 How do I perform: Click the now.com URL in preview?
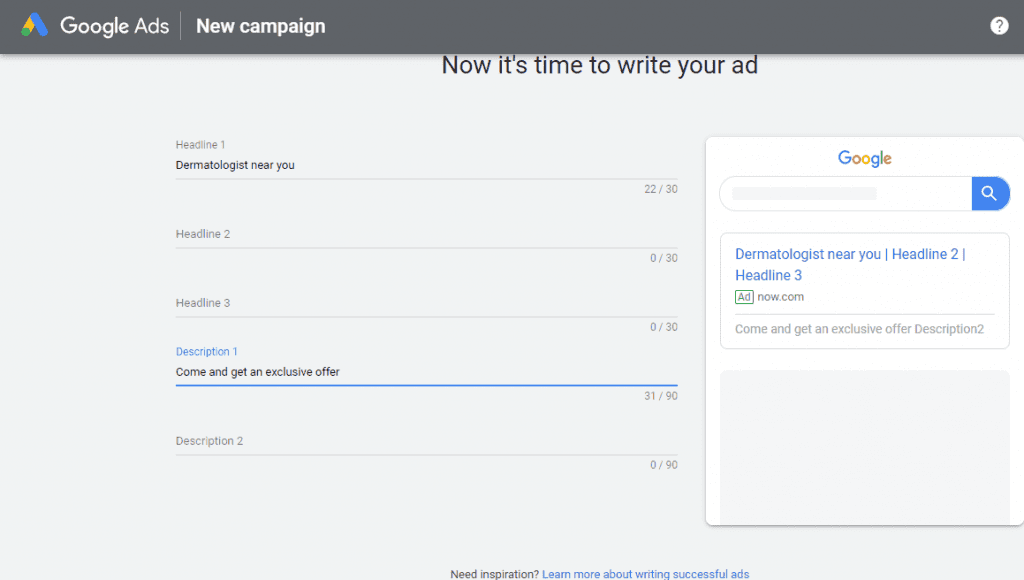[780, 297]
